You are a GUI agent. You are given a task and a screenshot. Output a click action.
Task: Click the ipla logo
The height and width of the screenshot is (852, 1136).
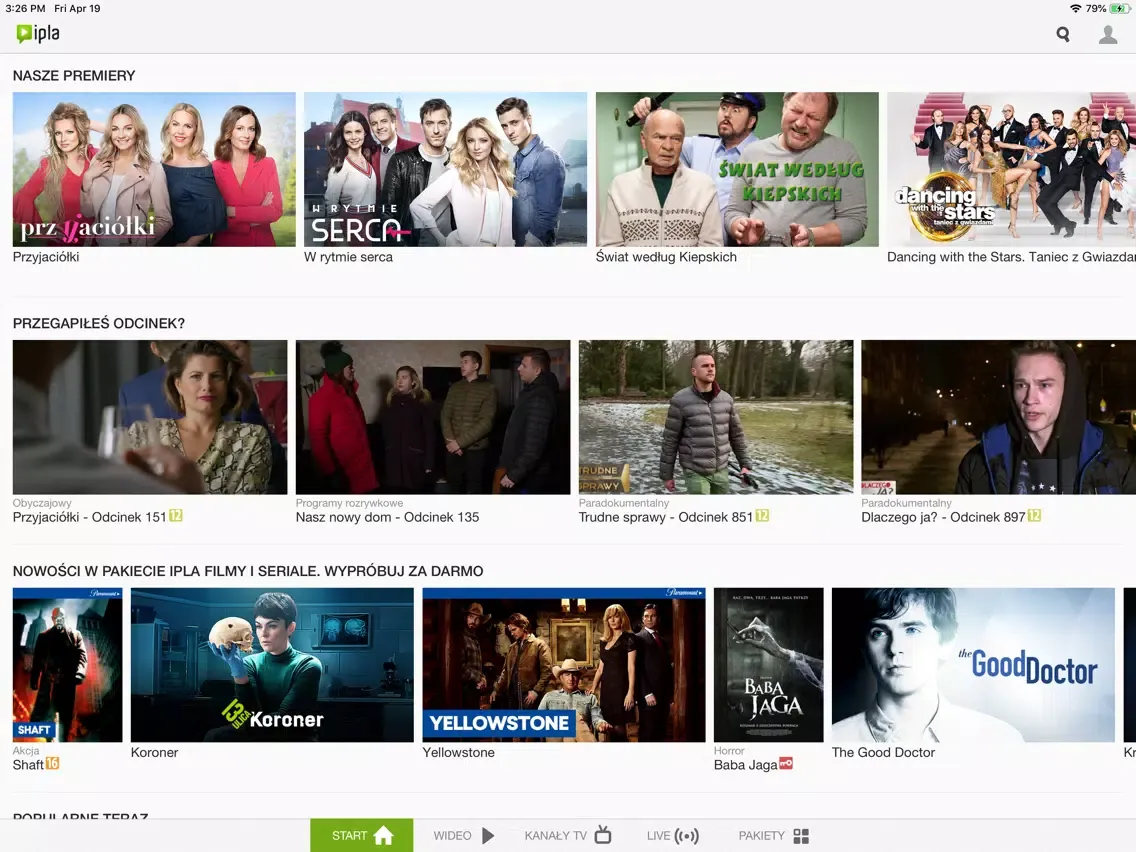(x=38, y=33)
